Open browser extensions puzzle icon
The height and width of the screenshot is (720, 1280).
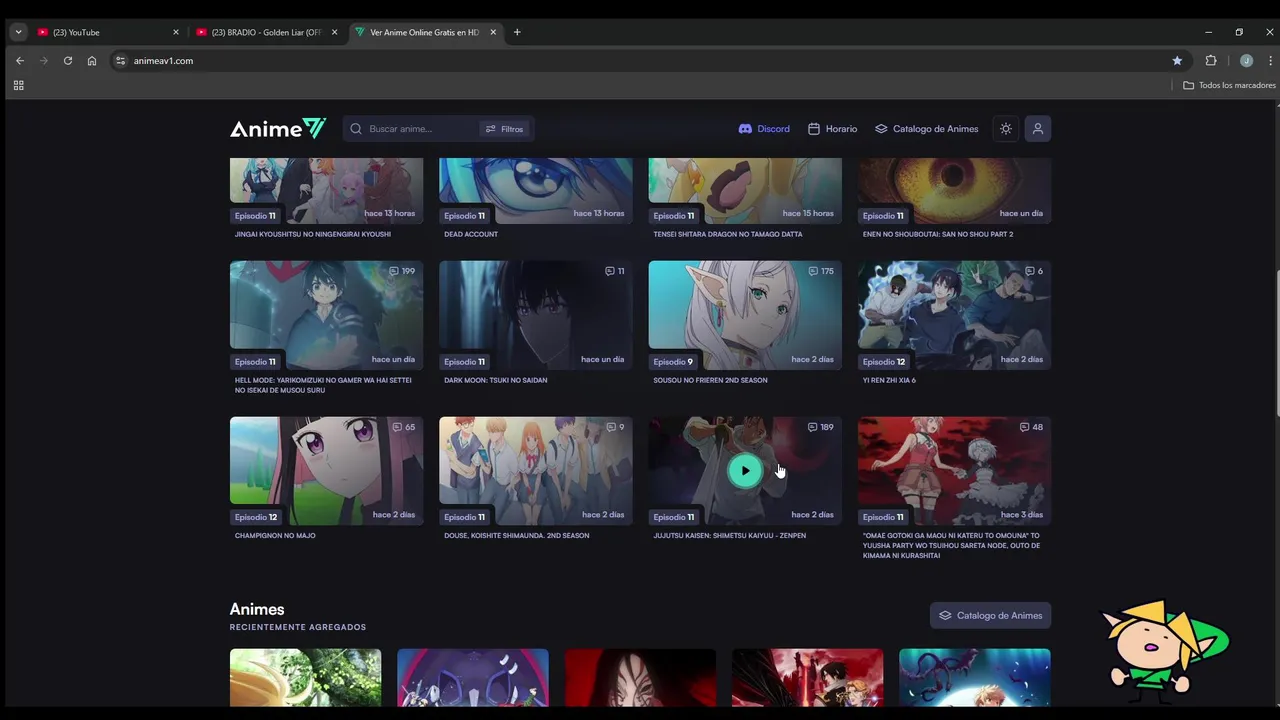[x=1211, y=60]
